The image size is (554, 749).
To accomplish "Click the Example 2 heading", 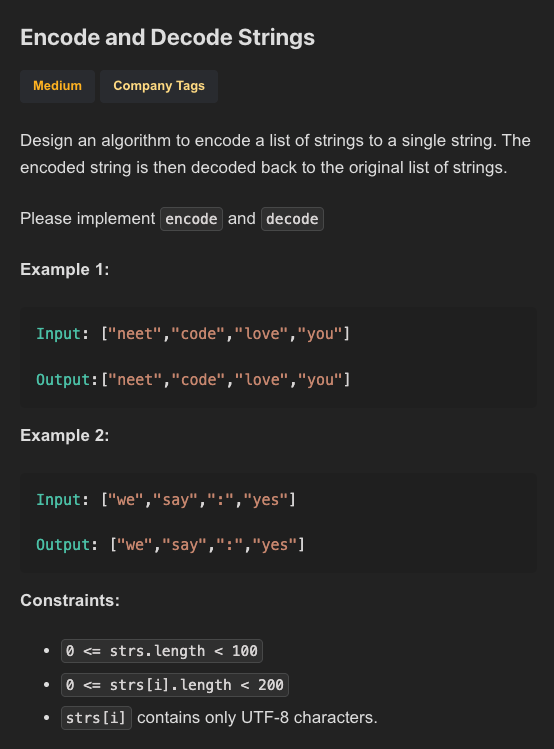I will (64, 436).
